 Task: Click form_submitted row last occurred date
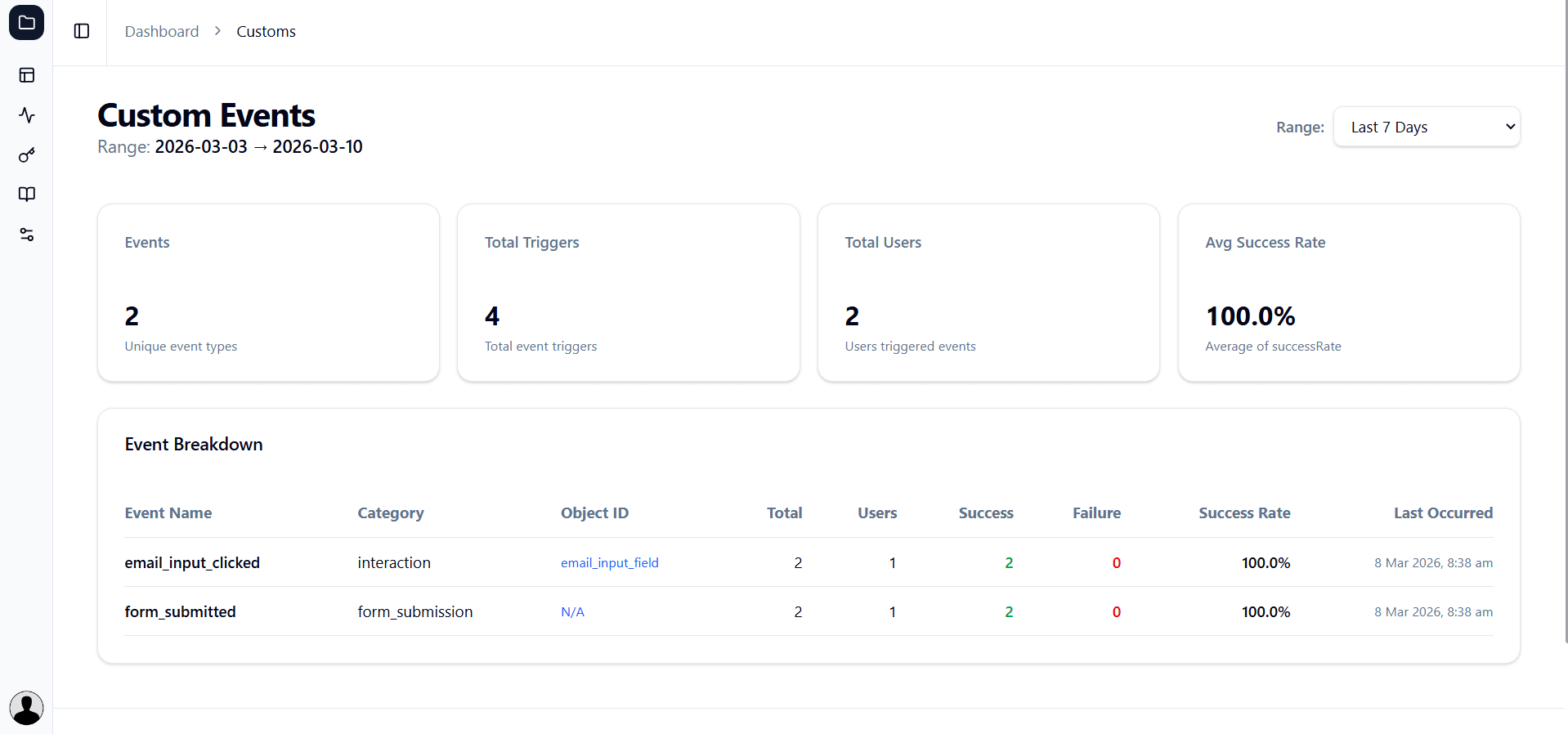click(1433, 611)
